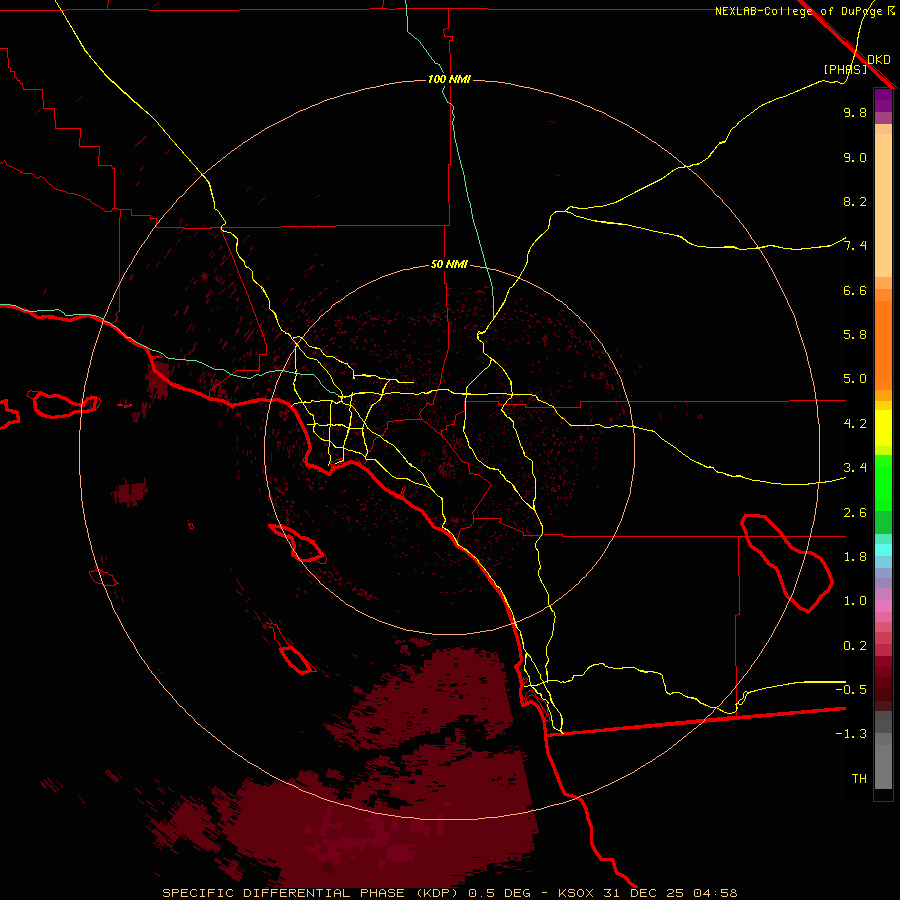Screen dimensions: 900x900
Task: Click the 7.4 scale value
Action: (x=855, y=246)
